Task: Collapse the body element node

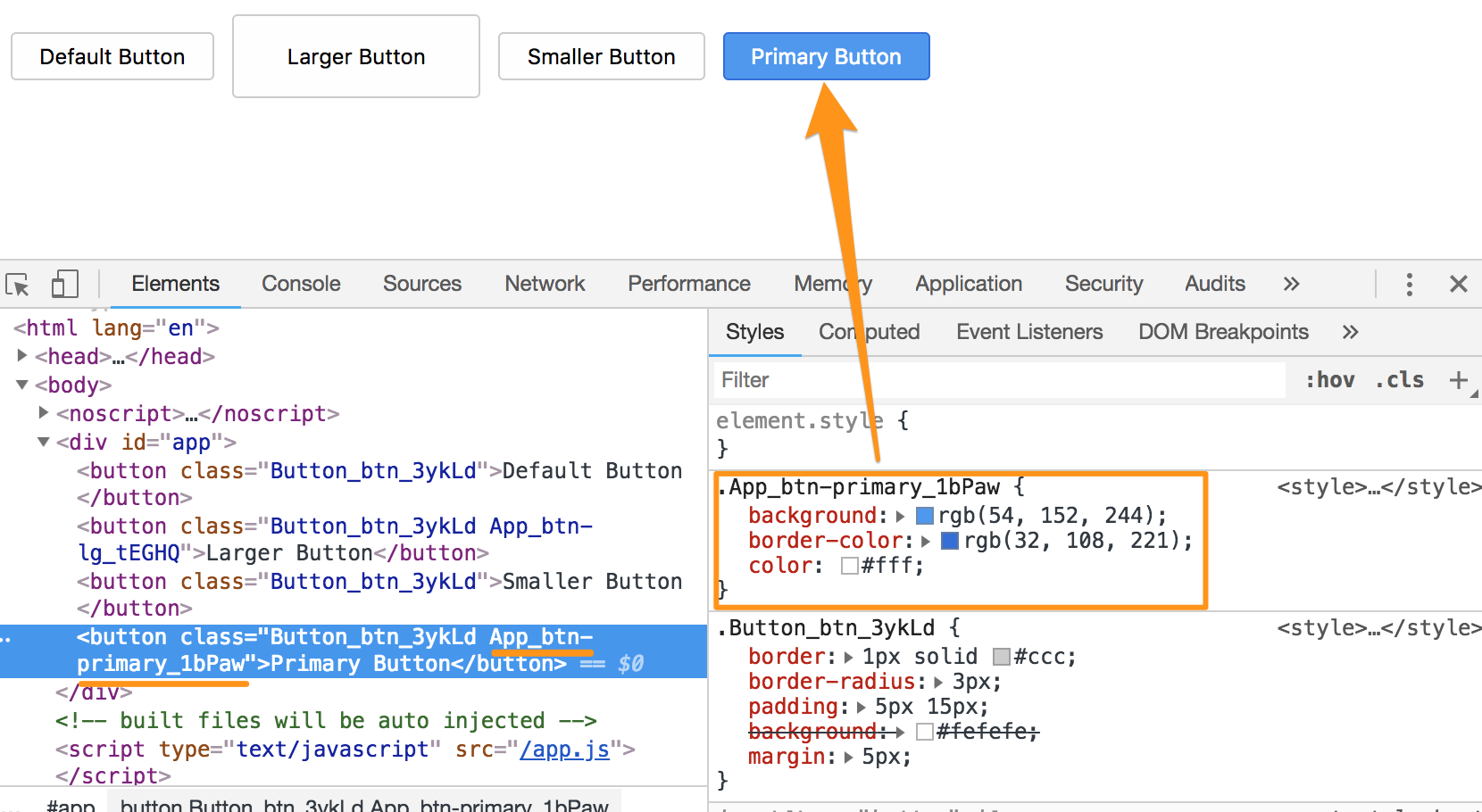Action: [x=22, y=385]
